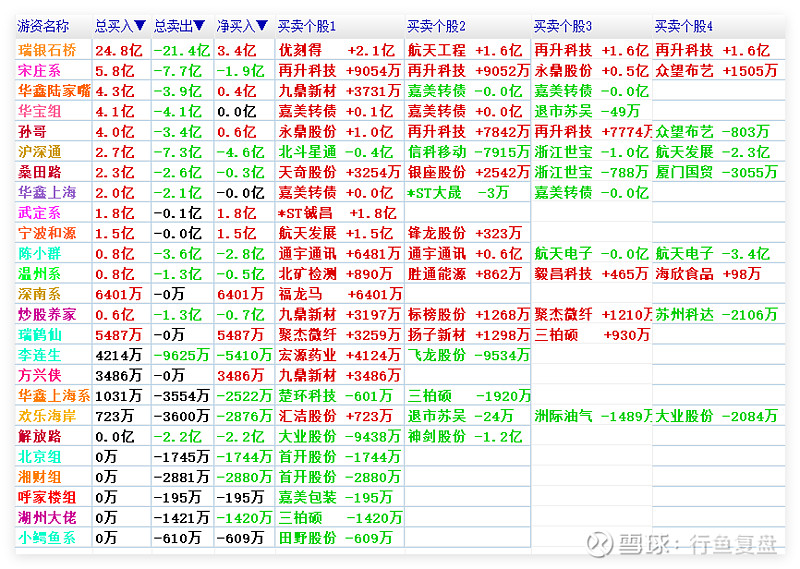Image resolution: width=800 pixels, height=569 pixels.
Task: Click -9625万 total sell value
Action: [x=182, y=355]
